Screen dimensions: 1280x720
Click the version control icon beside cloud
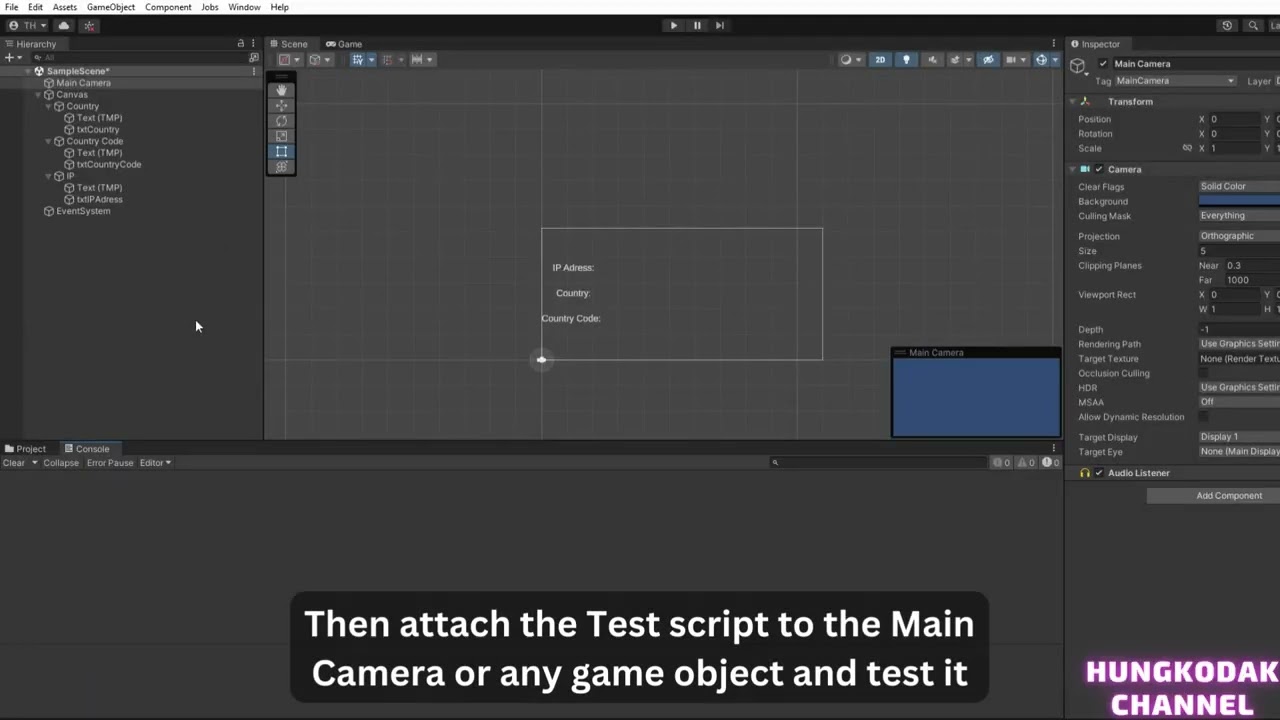click(x=89, y=25)
